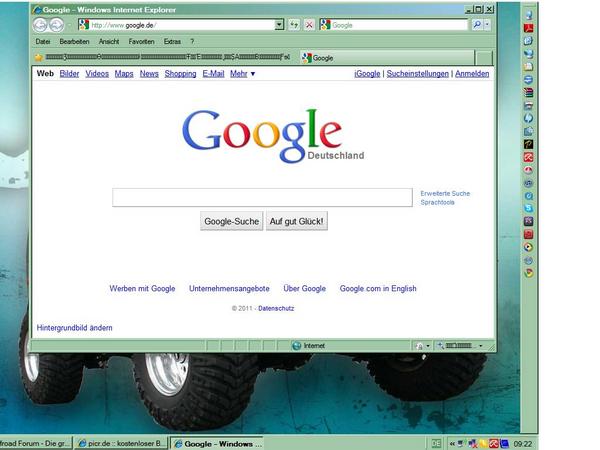Click the DE language indicator on taskbar
The image size is (600, 450).
tap(436, 443)
